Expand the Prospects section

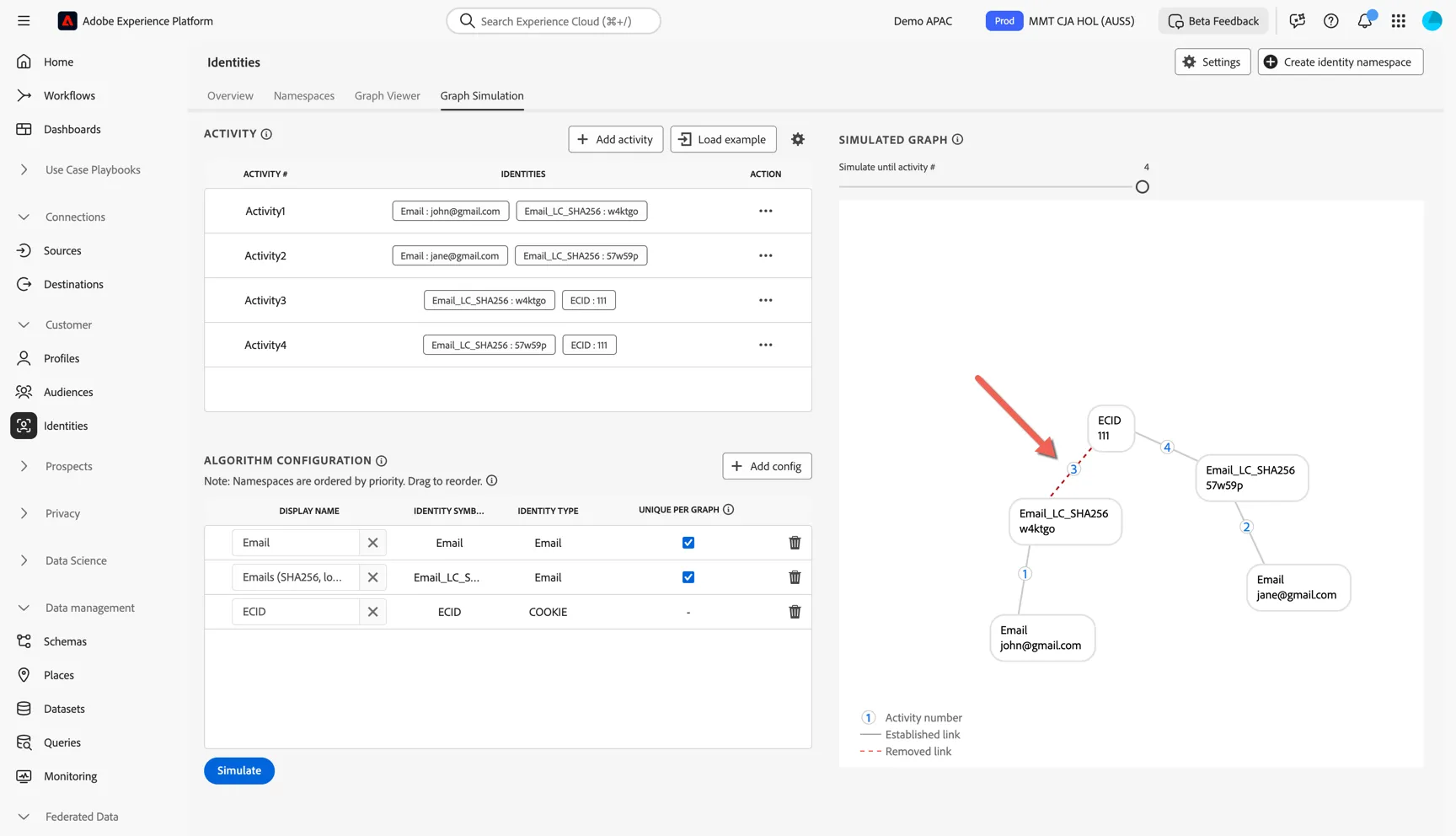click(x=24, y=466)
